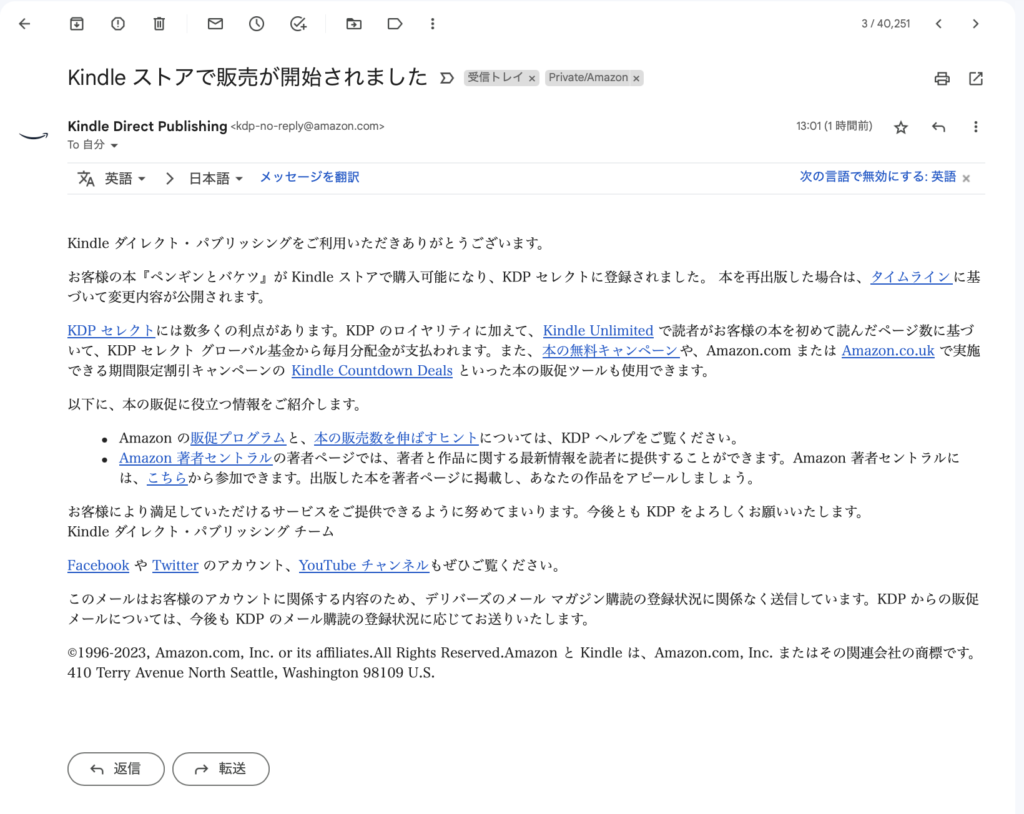Star this Kindle Direct Publishing email
1024x814 pixels.
[901, 127]
